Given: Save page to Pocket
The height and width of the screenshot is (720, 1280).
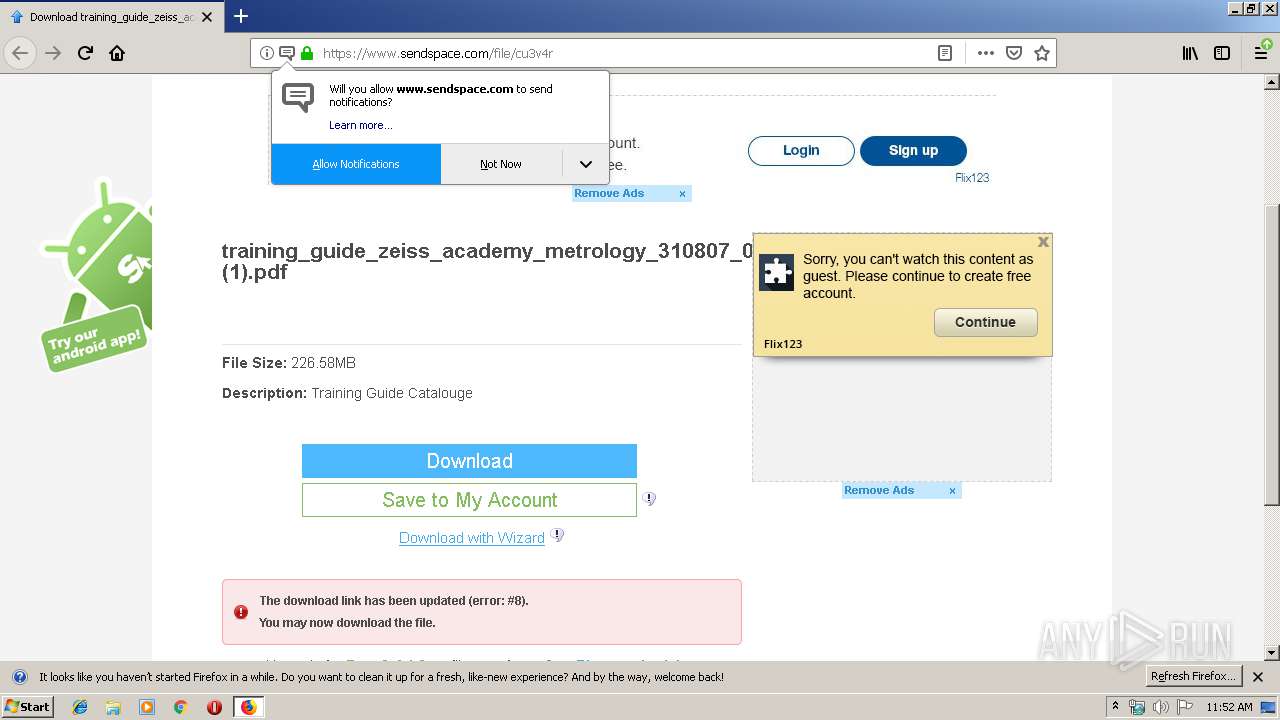Looking at the screenshot, I should click(x=1014, y=53).
